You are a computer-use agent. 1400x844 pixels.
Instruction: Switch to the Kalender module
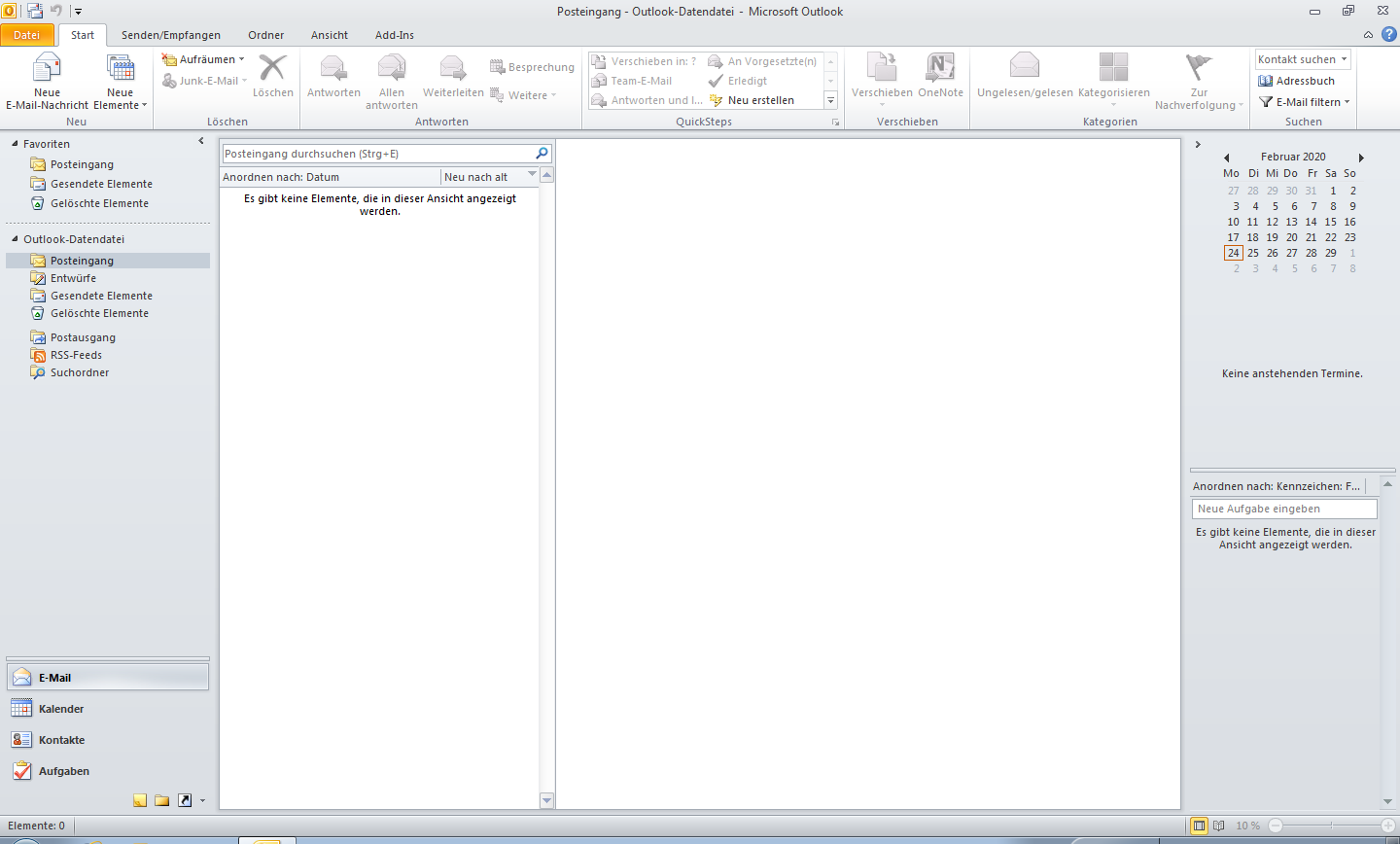point(107,709)
